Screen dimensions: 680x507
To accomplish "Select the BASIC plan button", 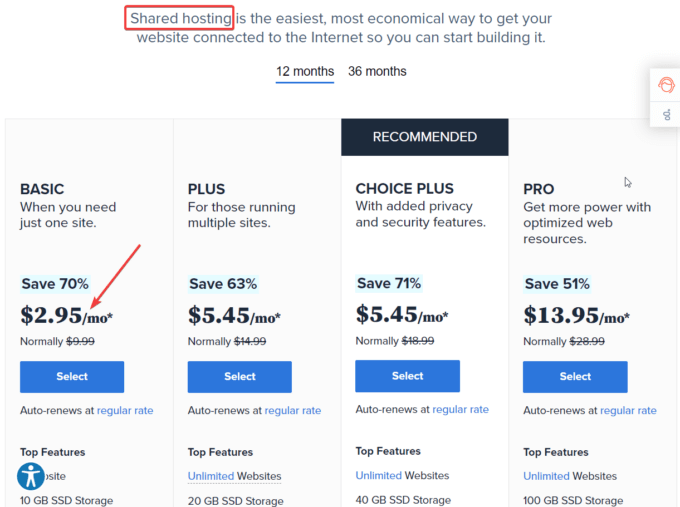I will tap(72, 377).
